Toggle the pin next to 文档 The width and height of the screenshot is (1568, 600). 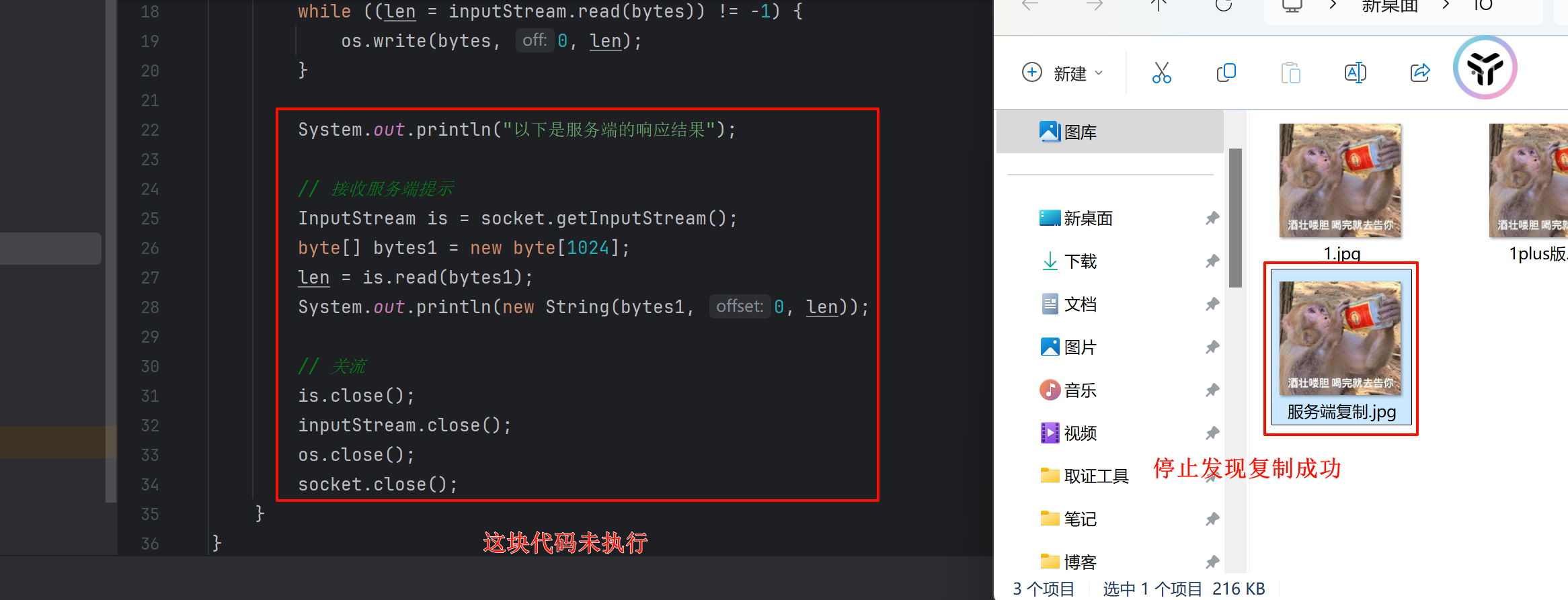[1212, 304]
